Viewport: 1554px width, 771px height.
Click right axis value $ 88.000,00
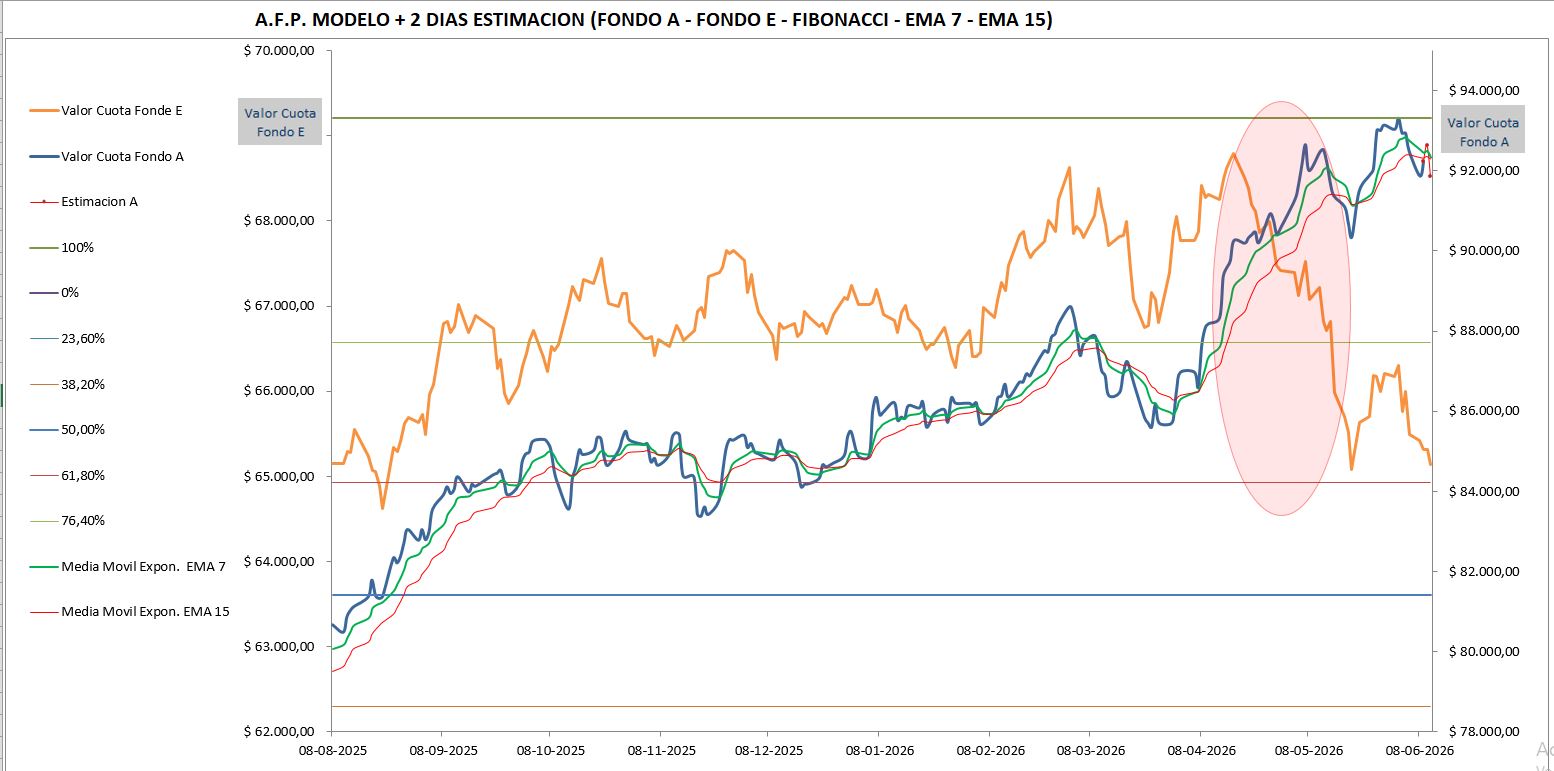[x=1484, y=330]
